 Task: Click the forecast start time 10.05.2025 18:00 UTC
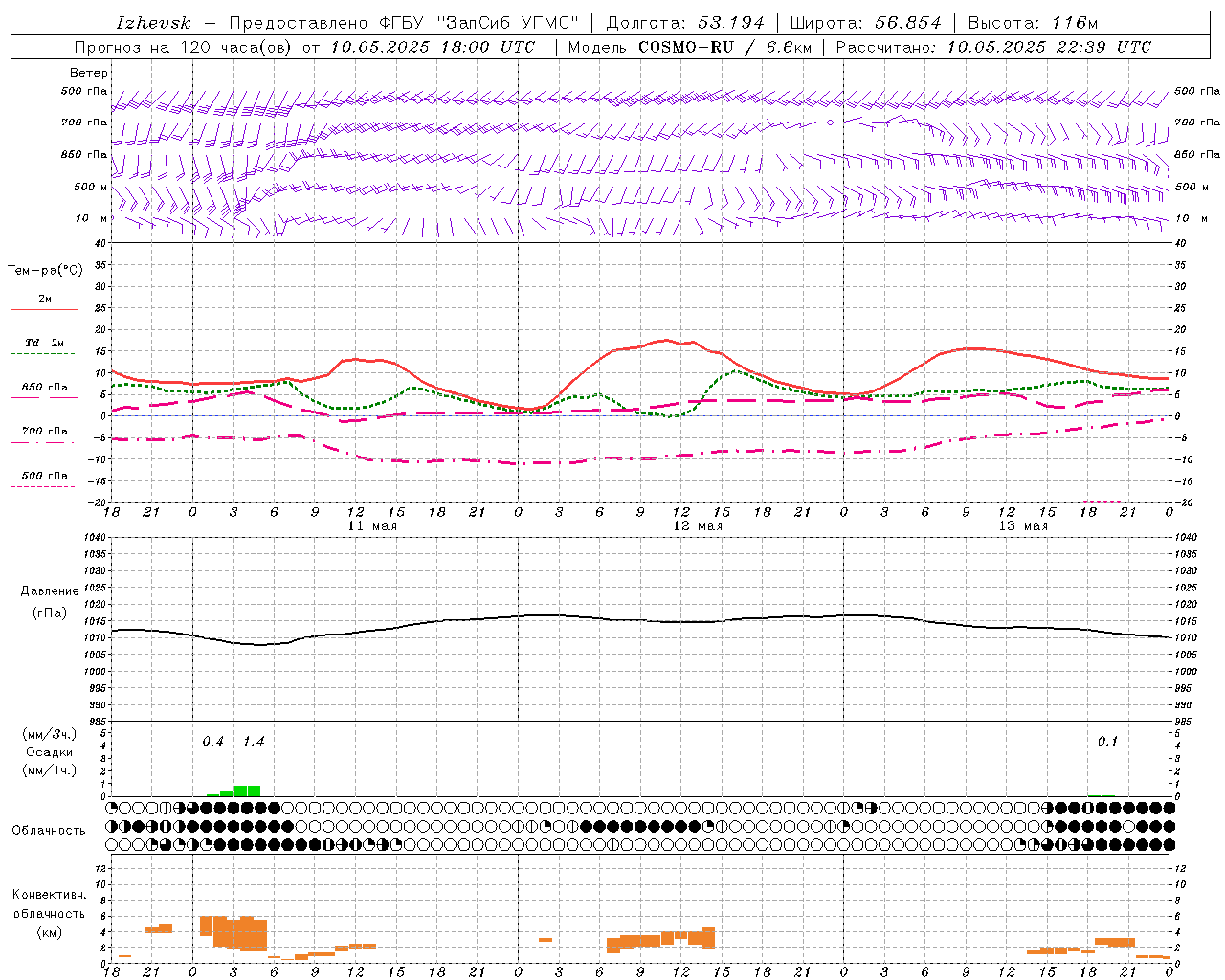434,47
